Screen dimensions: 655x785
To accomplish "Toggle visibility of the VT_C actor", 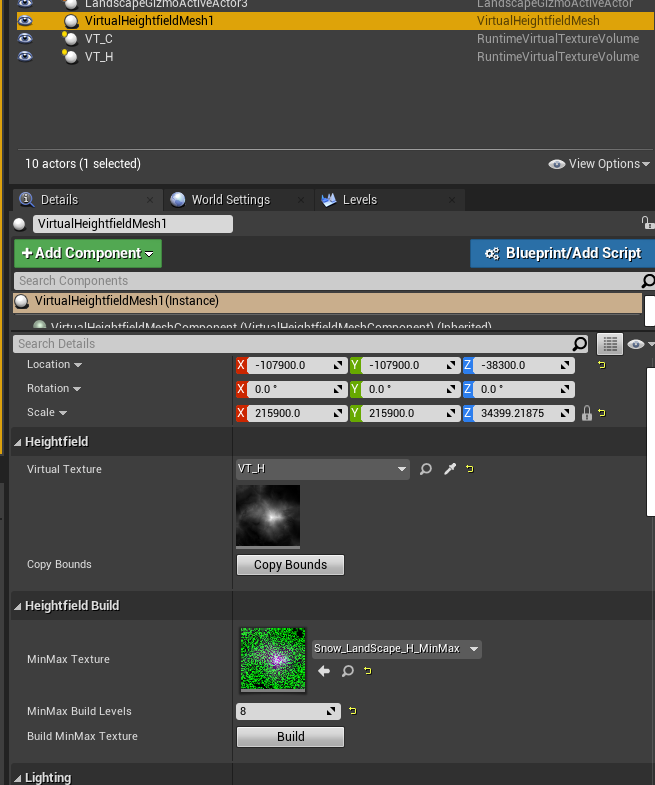I will click(25, 38).
